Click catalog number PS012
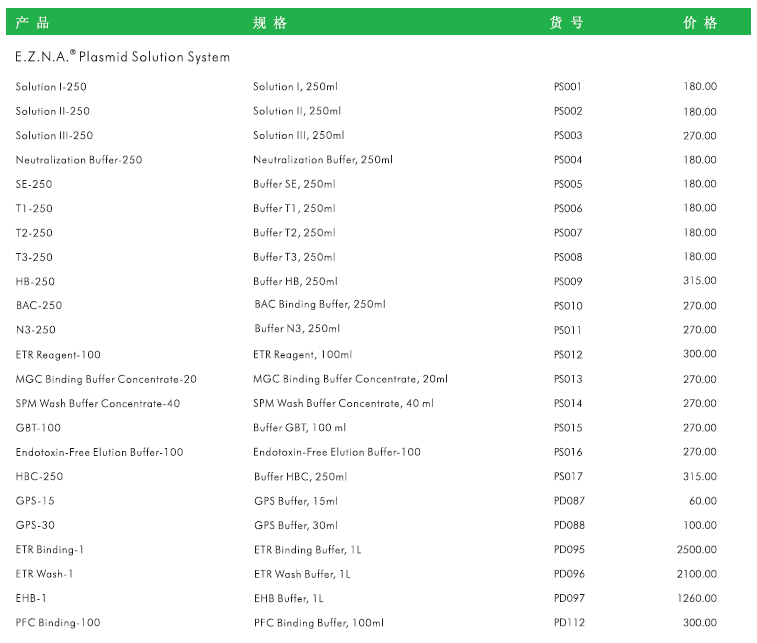Viewport: 757px width, 643px height. [x=568, y=354]
